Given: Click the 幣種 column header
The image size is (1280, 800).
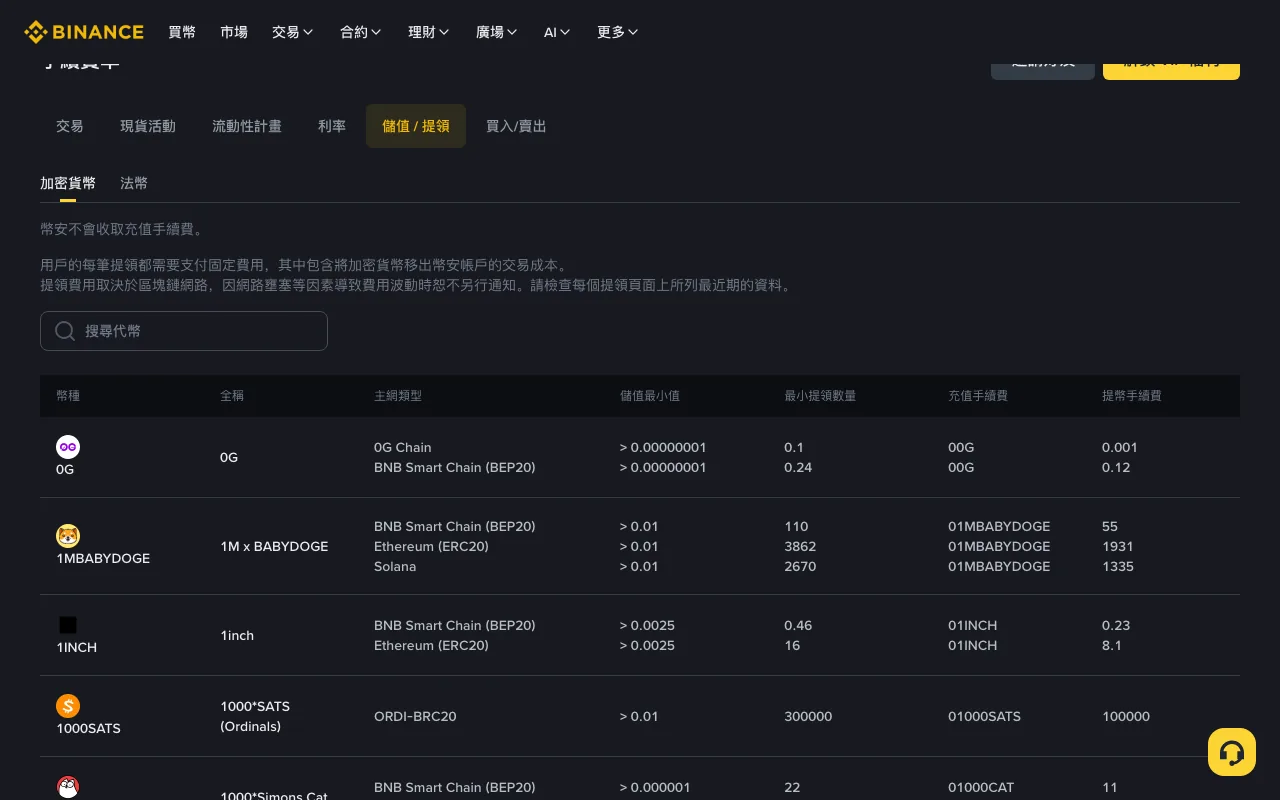Looking at the screenshot, I should click(x=68, y=396).
